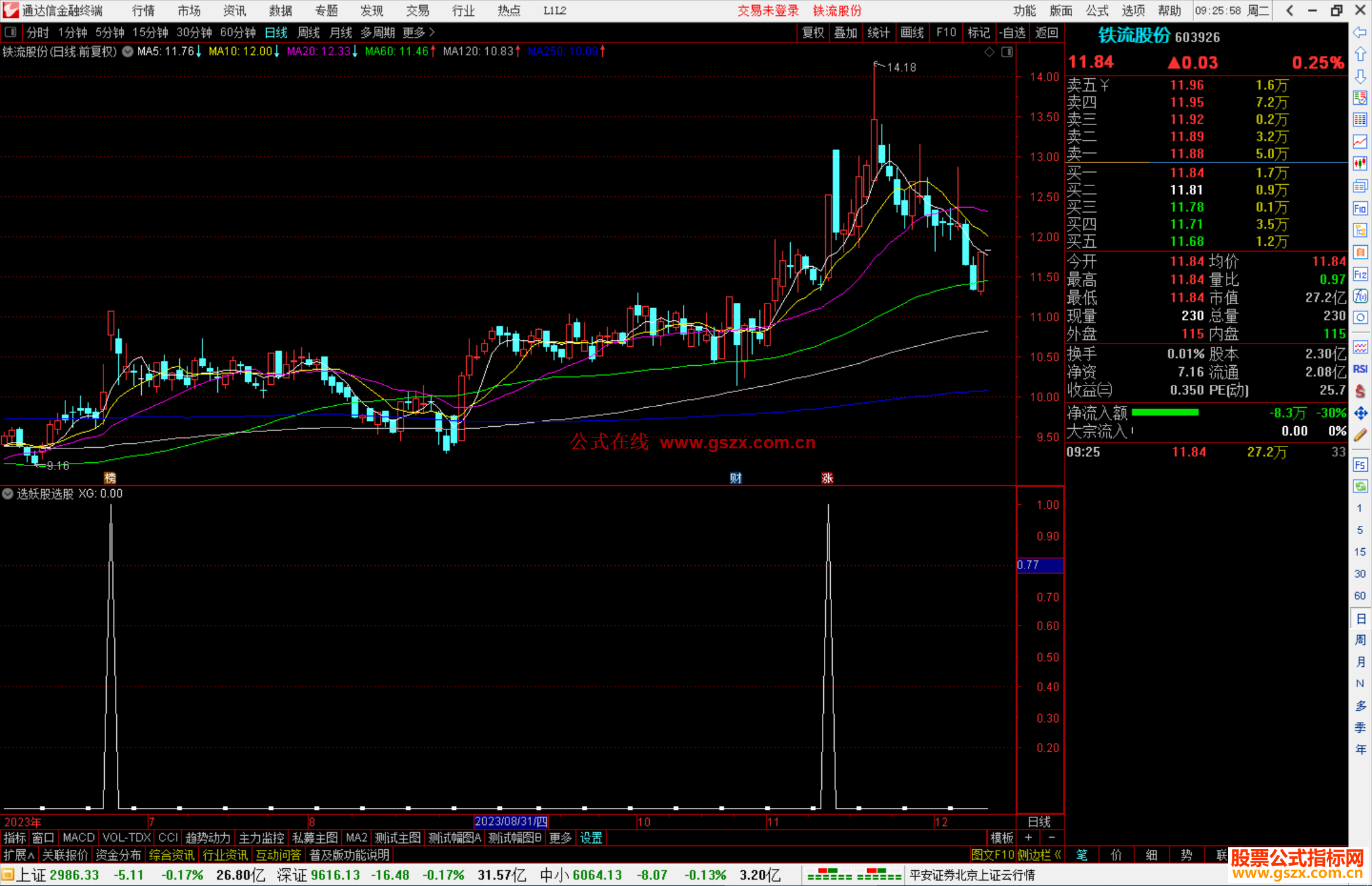Image resolution: width=1372 pixels, height=886 pixels.
Task: Click the candlestick chart sidebar icon
Action: (1360, 164)
